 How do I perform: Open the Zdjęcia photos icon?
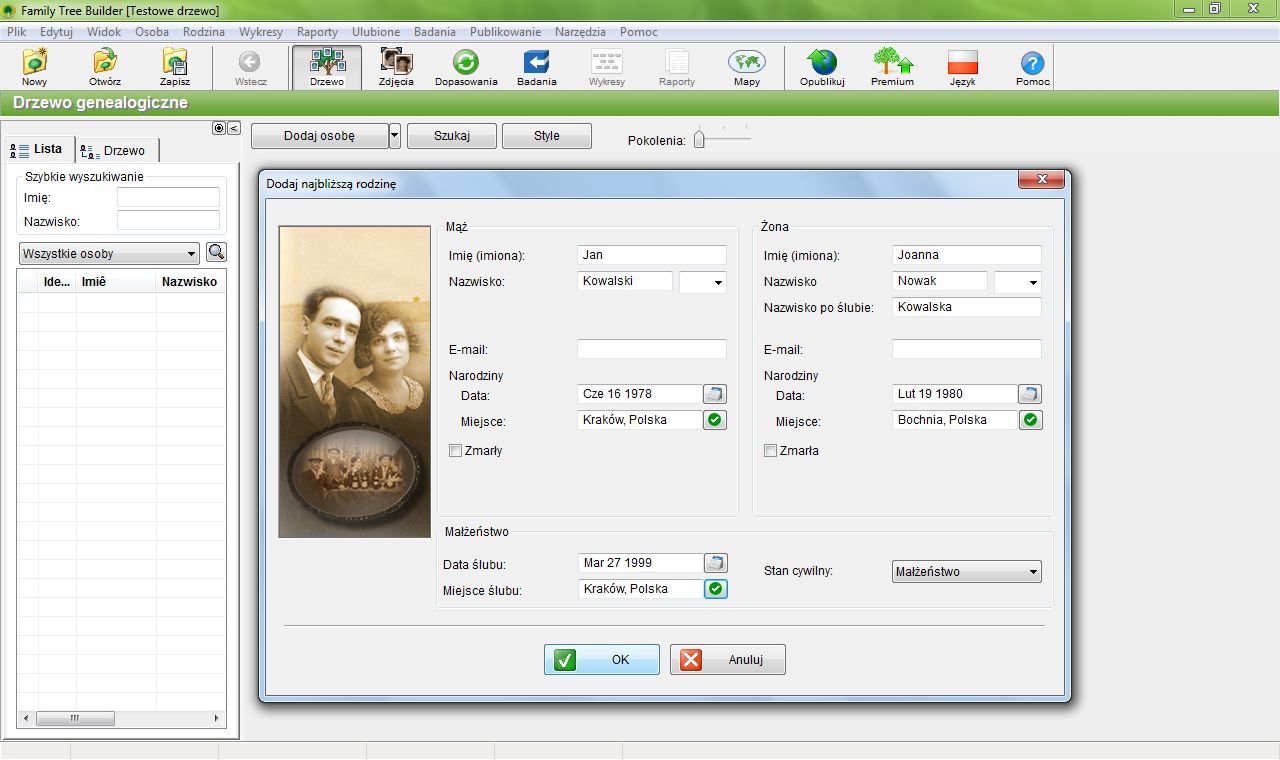point(397,67)
